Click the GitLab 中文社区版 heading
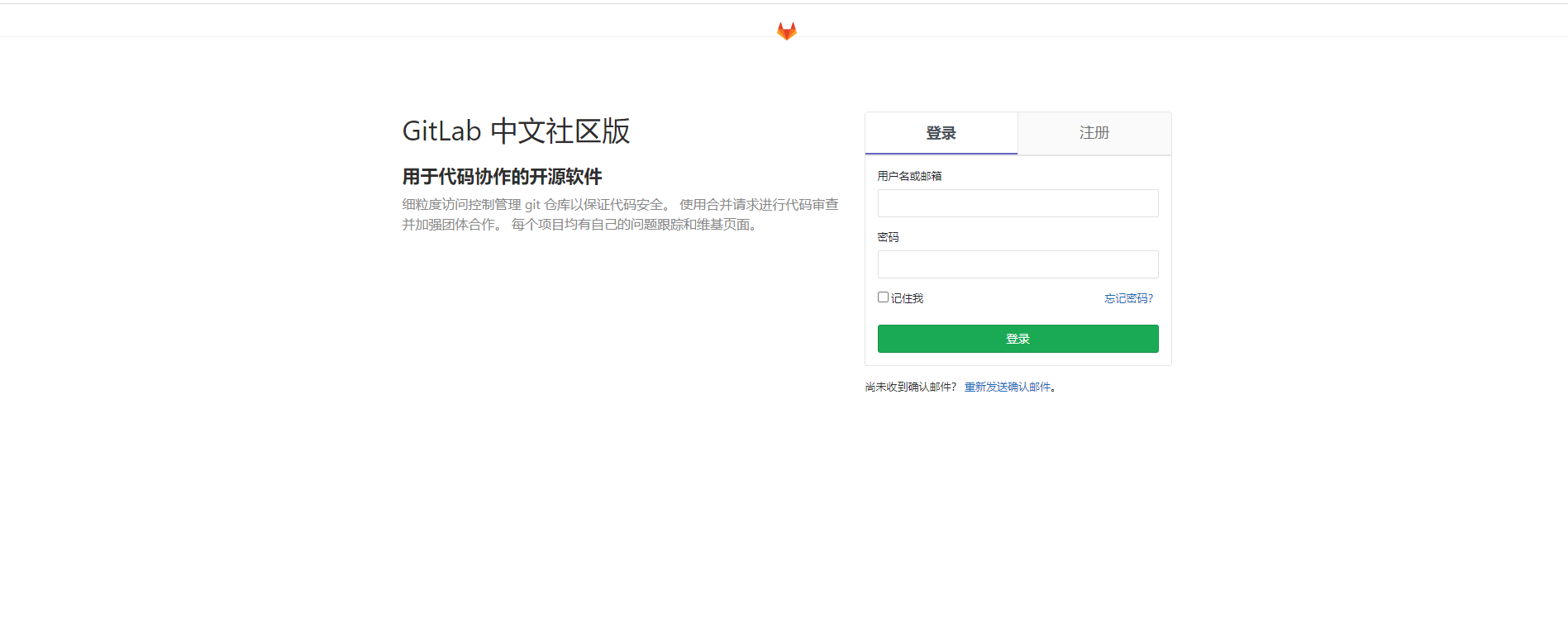The image size is (1568, 618). pos(516,131)
